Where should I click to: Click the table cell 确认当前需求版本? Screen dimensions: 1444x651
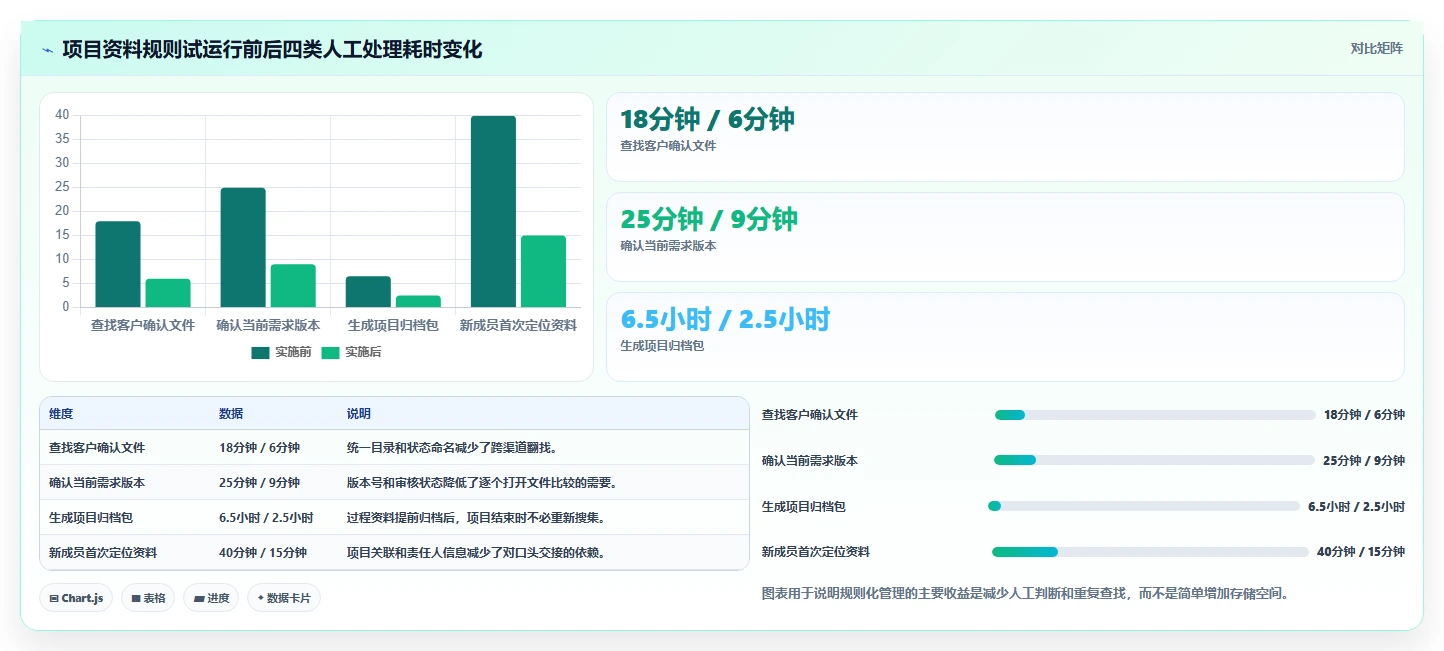97,483
